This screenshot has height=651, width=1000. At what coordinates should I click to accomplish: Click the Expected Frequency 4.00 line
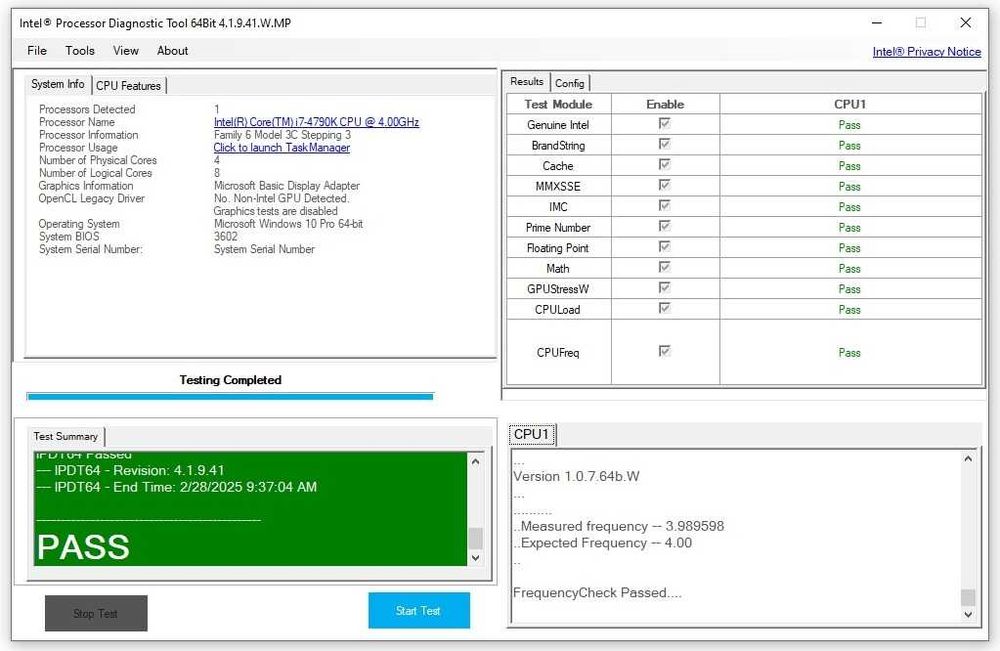click(x=603, y=543)
